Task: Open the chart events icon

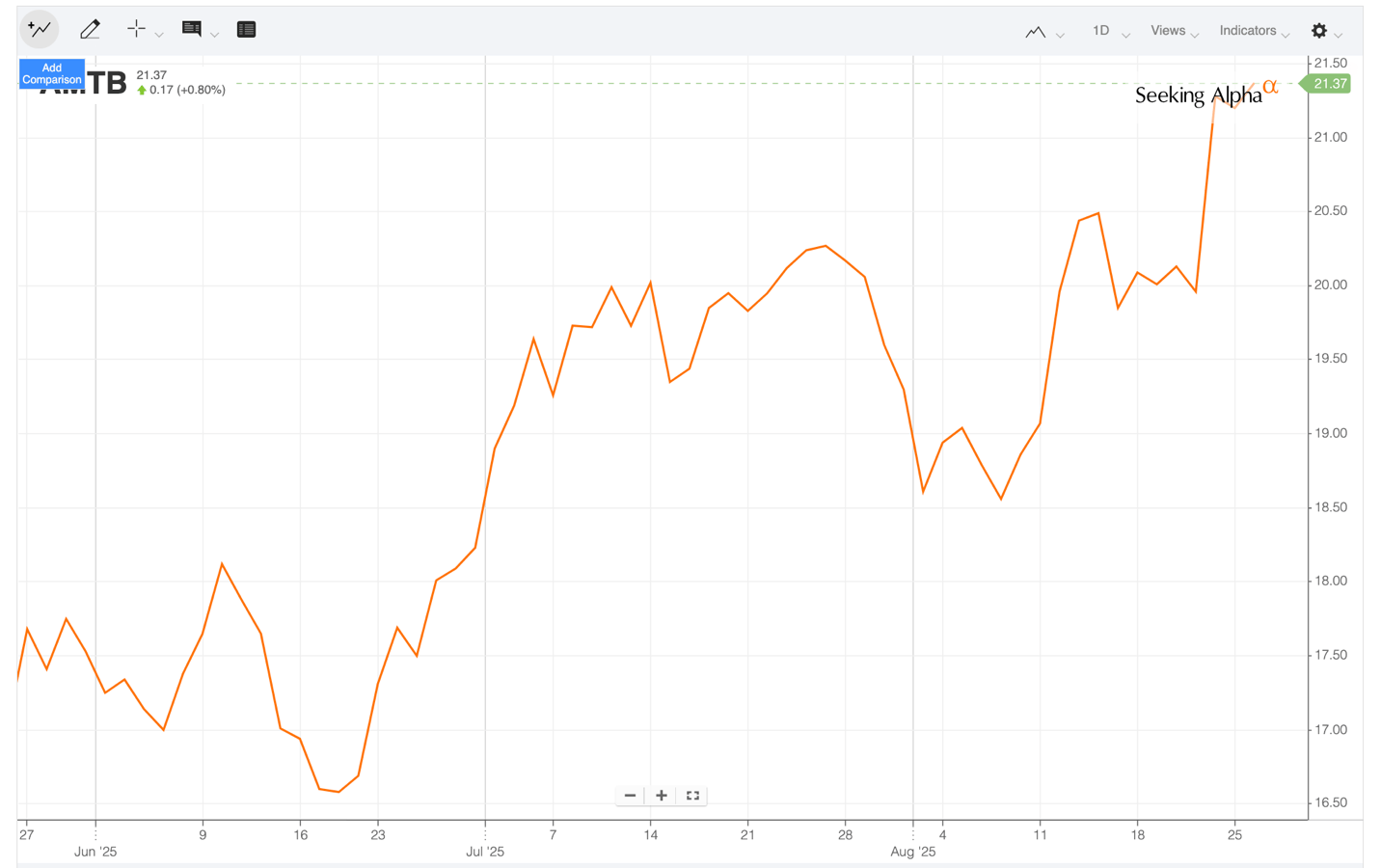Action: click(x=190, y=29)
